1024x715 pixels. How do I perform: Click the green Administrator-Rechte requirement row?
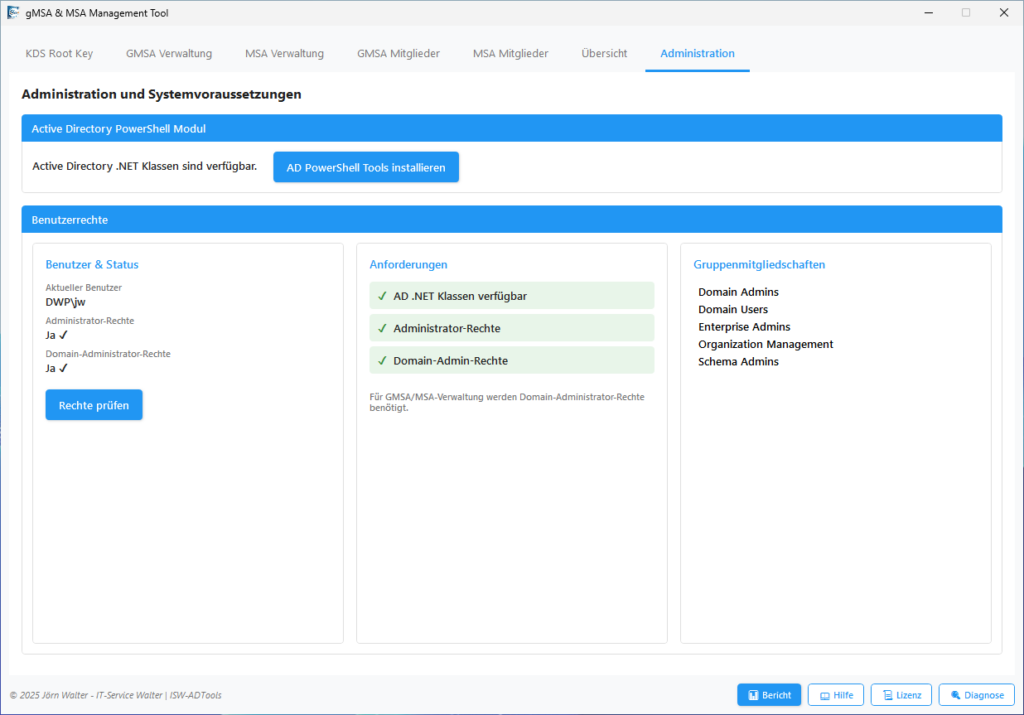511,328
